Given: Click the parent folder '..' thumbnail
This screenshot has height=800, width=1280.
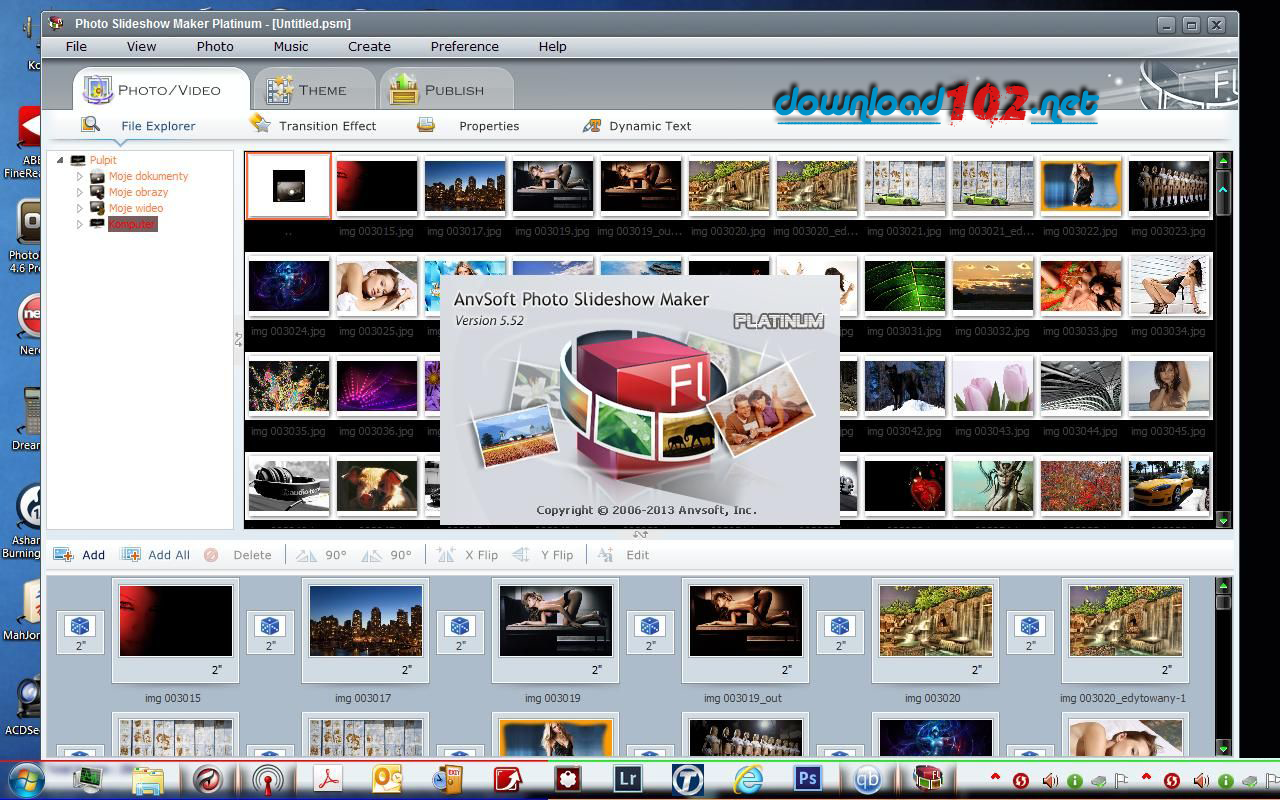Looking at the screenshot, I should [288, 186].
